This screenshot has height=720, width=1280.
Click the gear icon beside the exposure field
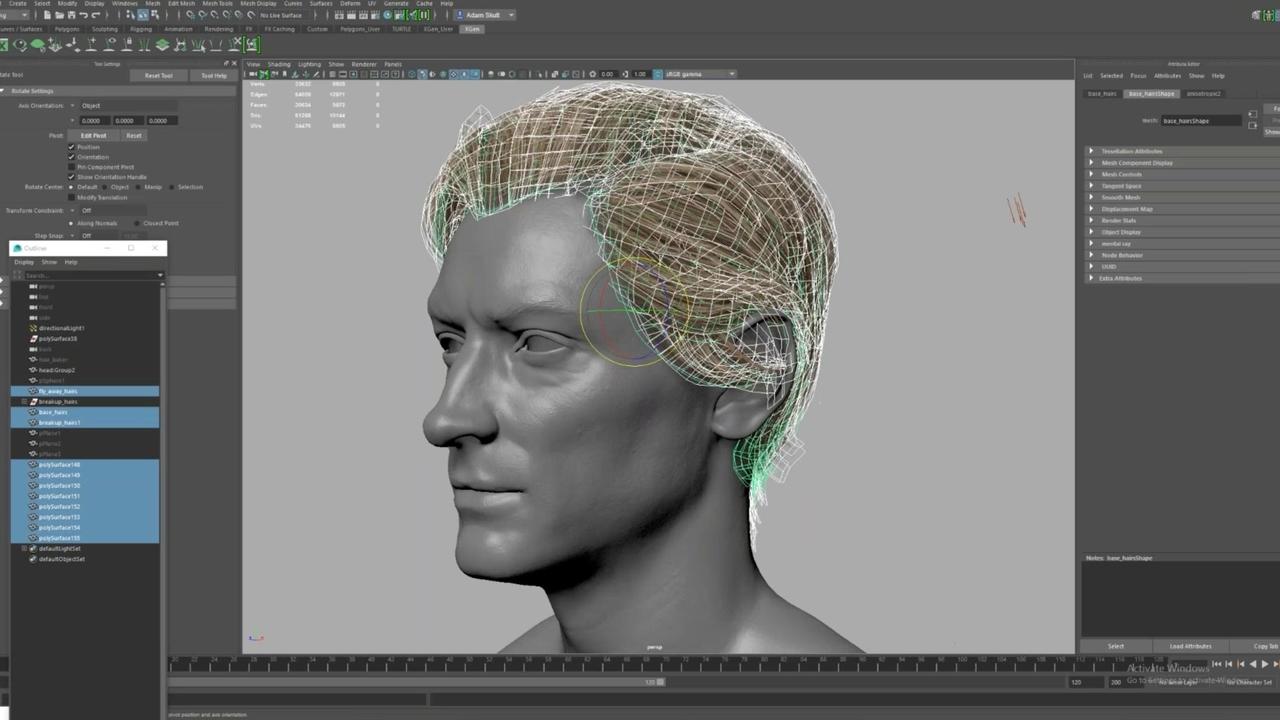pyautogui.click(x=593, y=74)
